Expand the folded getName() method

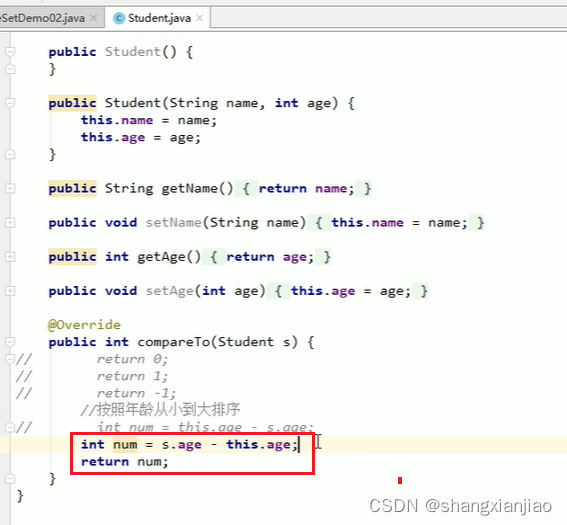[x=10, y=188]
